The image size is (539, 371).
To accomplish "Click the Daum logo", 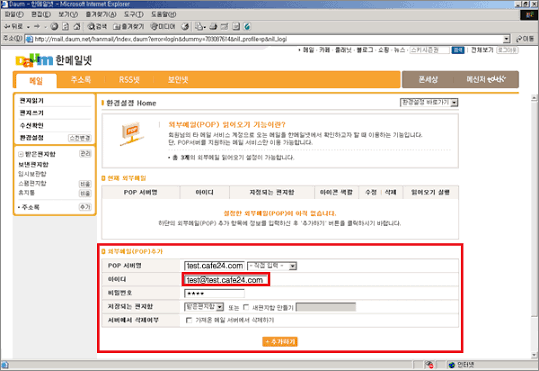I will (x=34, y=61).
